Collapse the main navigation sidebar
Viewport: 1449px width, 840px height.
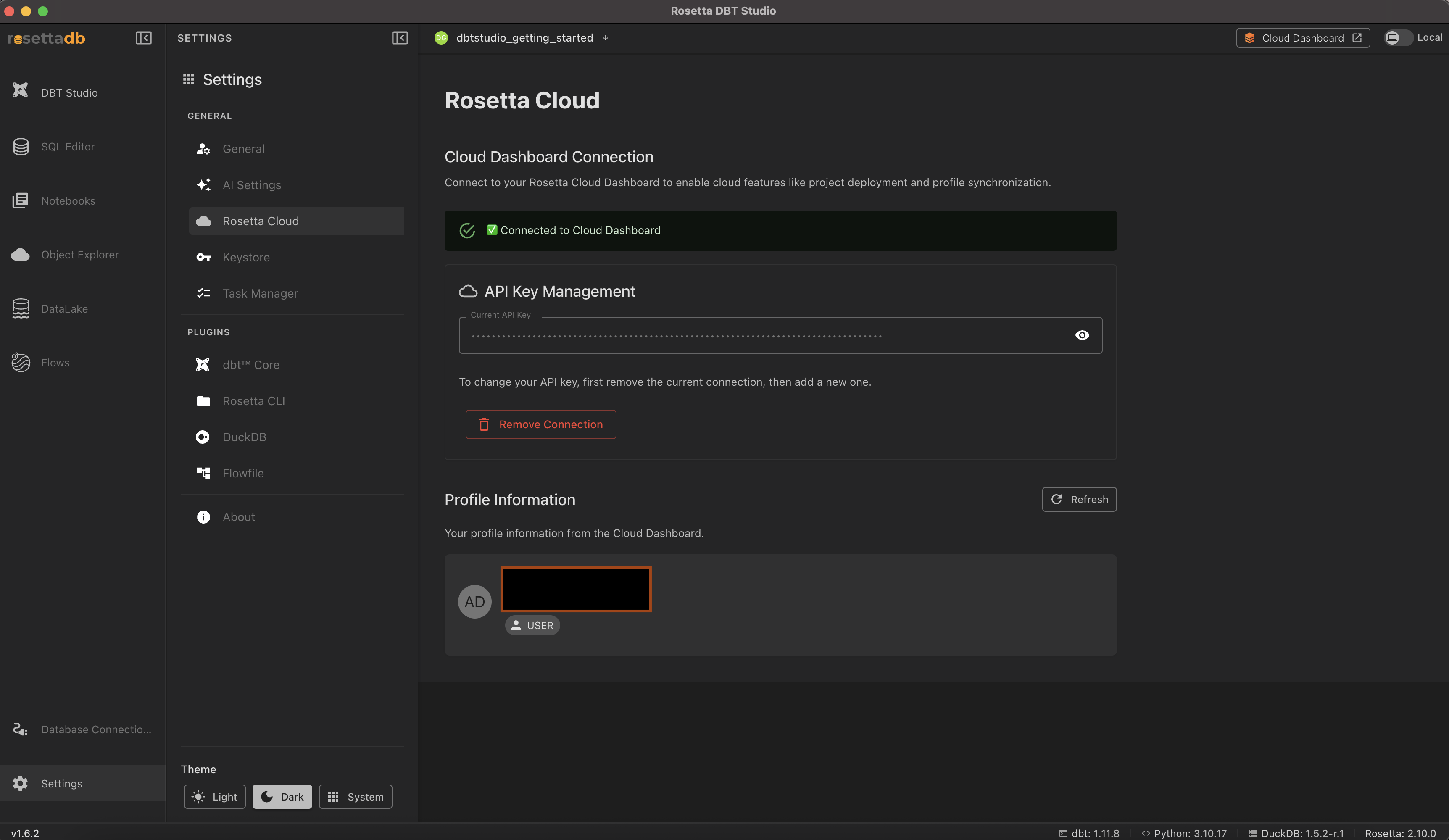point(143,38)
